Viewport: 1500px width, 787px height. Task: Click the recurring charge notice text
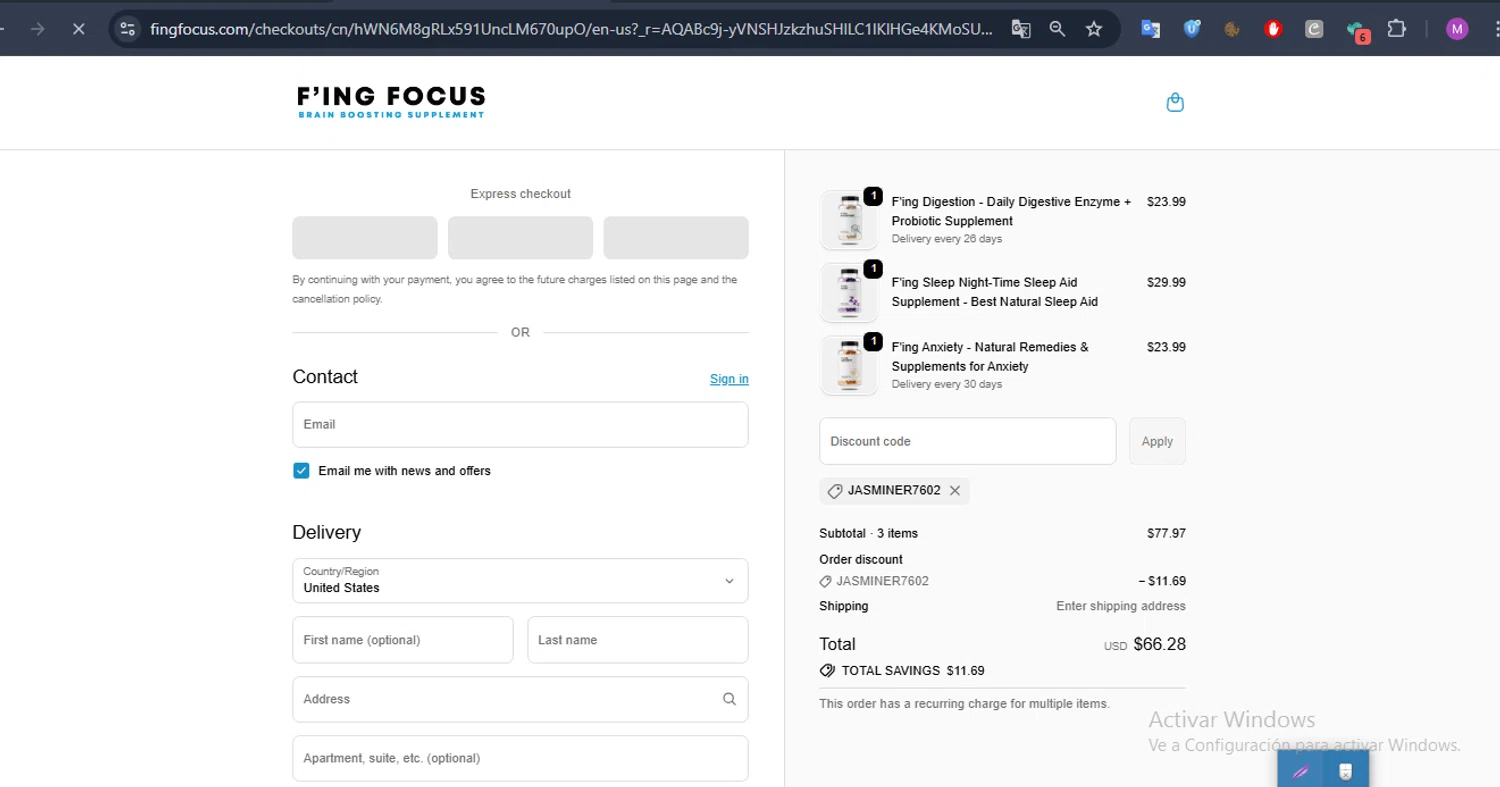click(x=964, y=704)
